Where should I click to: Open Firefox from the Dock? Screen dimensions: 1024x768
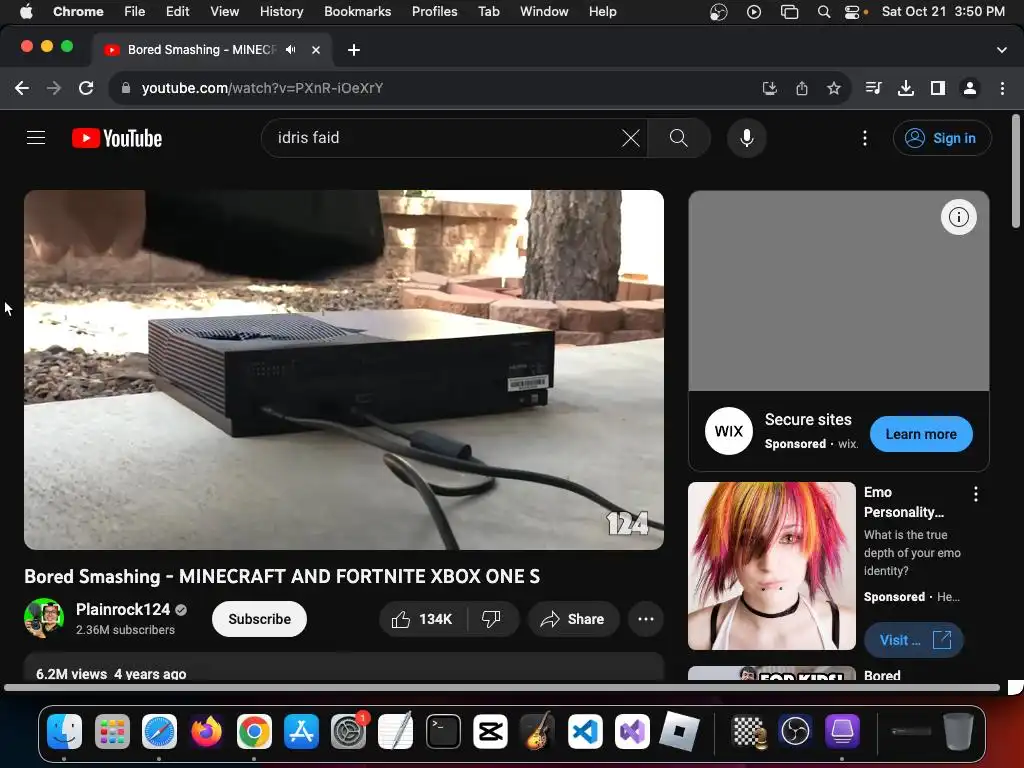(206, 731)
